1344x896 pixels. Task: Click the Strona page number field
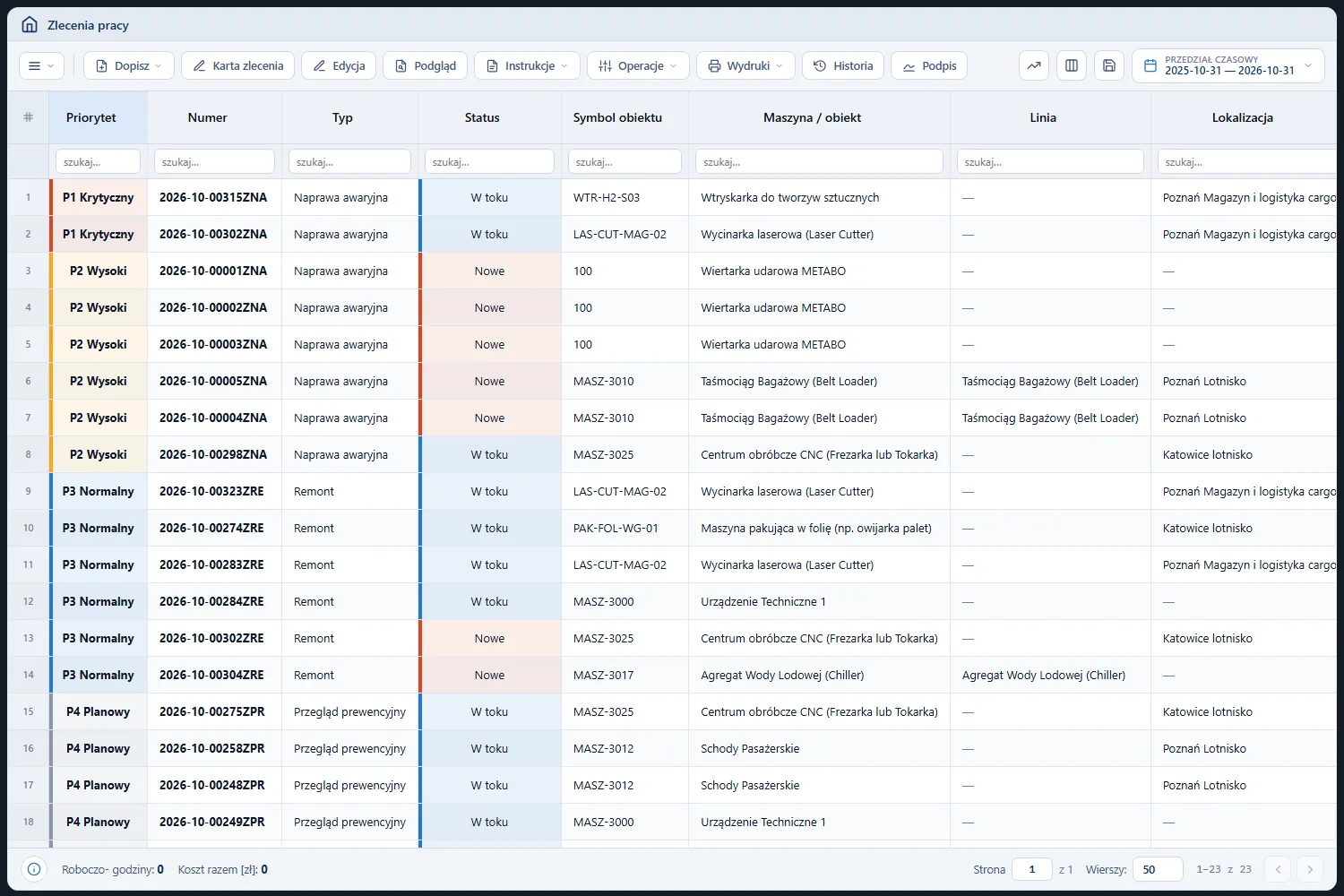1031,869
